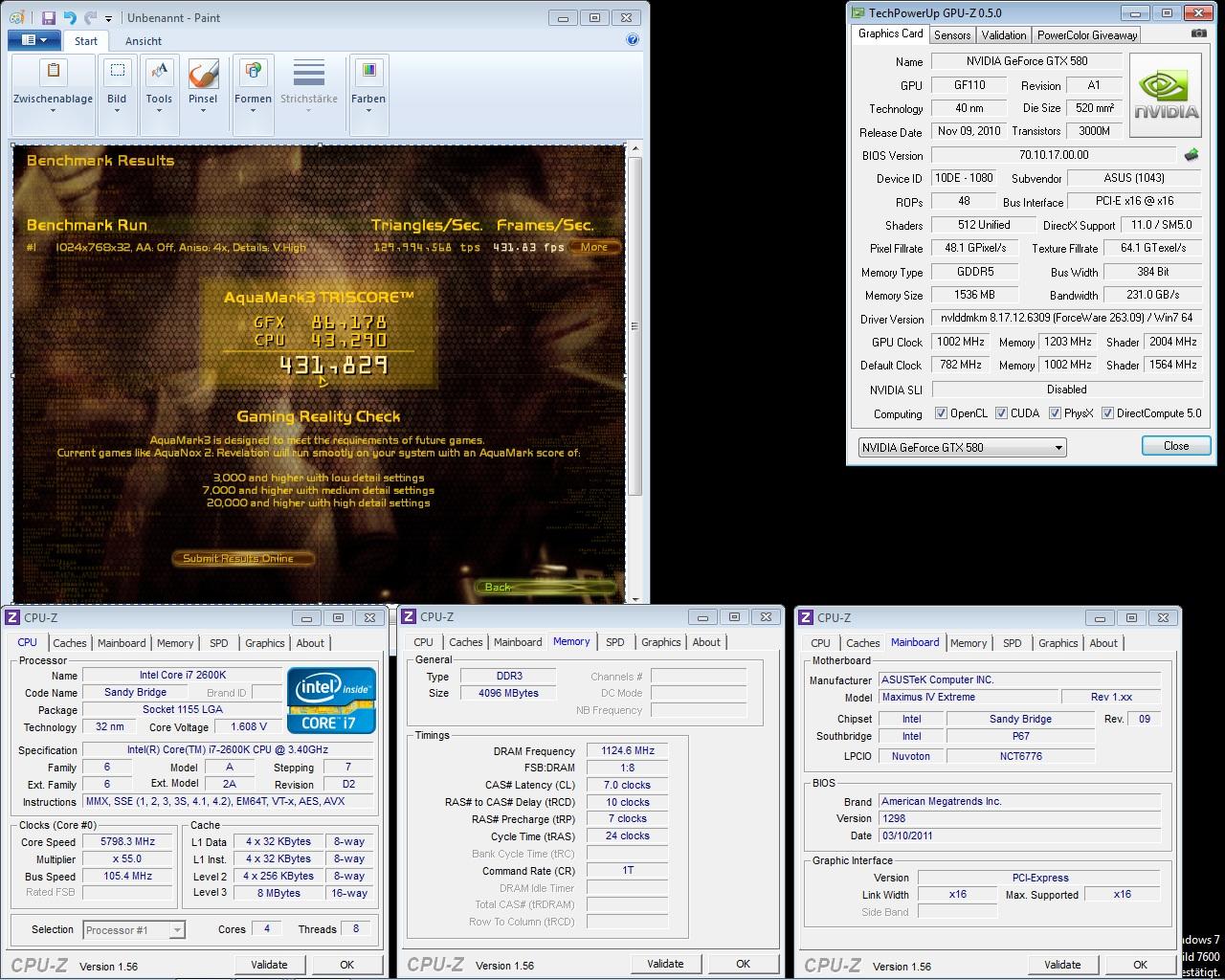The width and height of the screenshot is (1225, 980).
Task: Open the Caches tab in the CPU-Z window showing the CPU tab
Action: tap(69, 643)
